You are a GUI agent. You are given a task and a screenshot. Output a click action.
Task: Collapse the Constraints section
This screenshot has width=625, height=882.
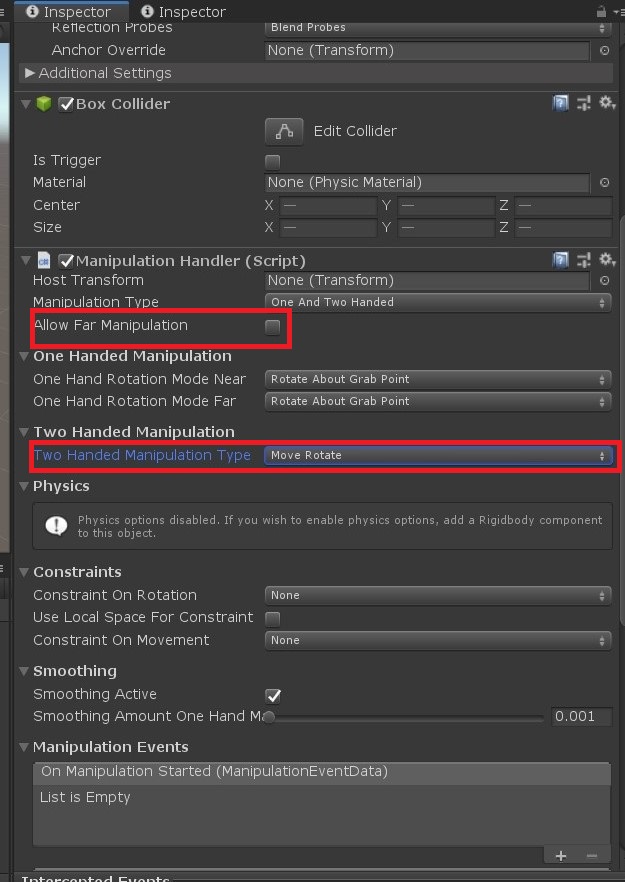[24, 572]
